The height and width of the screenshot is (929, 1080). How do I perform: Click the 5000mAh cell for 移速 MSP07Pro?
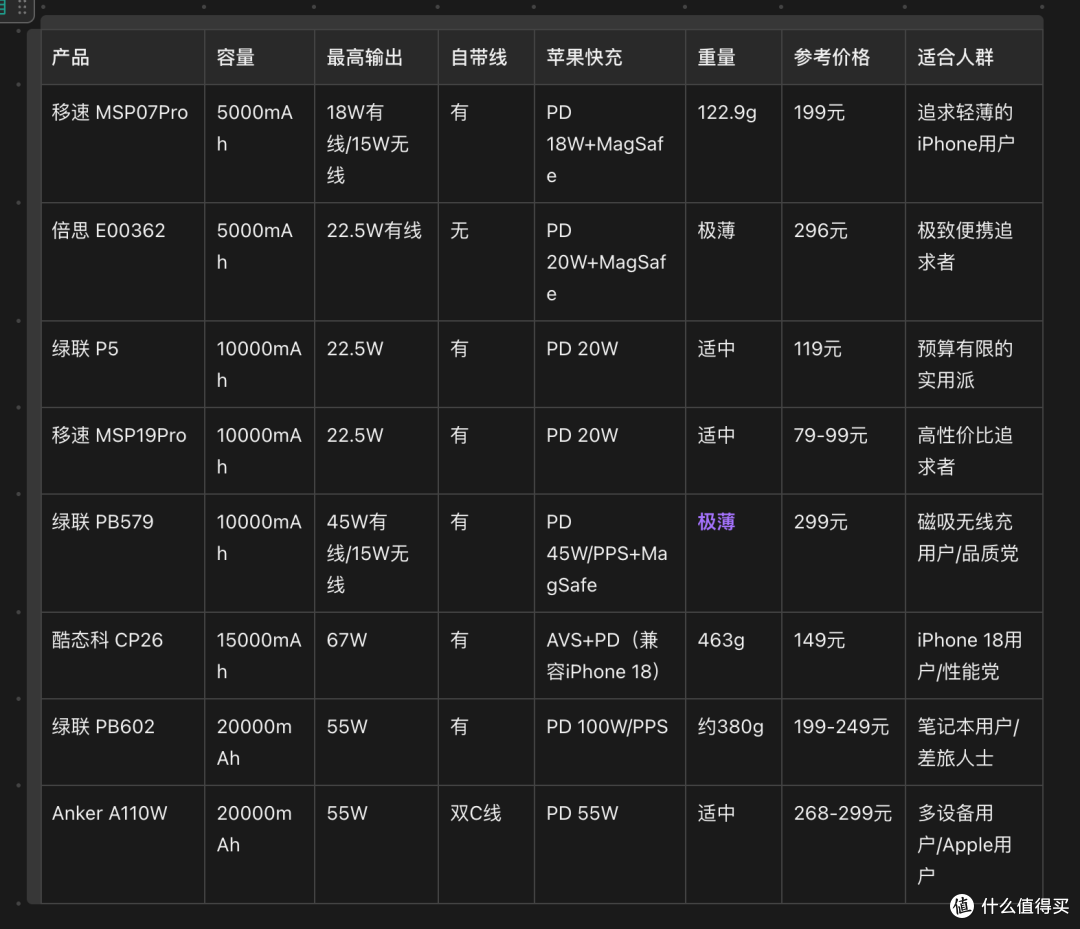[x=260, y=144]
